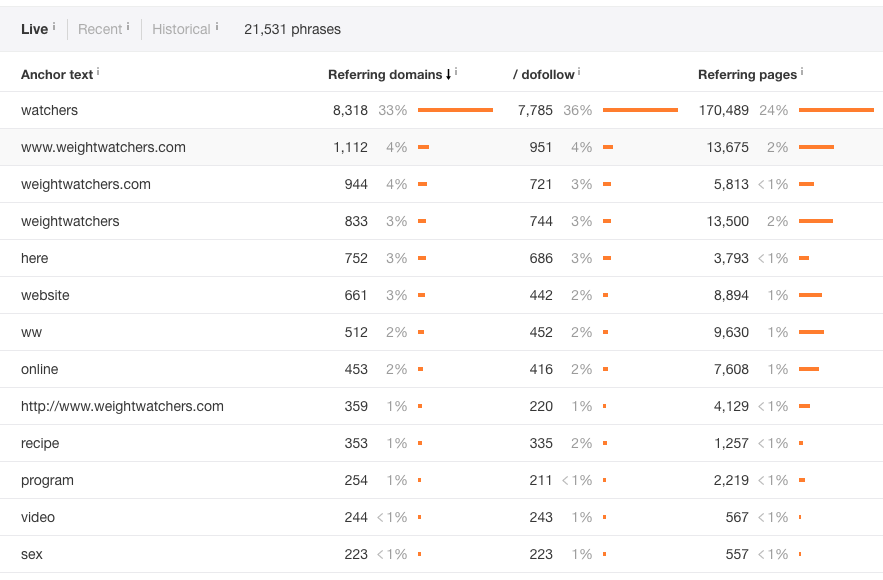Click the http://www.weightwatchers.com anchor text
883x580 pixels.
[x=122, y=406]
